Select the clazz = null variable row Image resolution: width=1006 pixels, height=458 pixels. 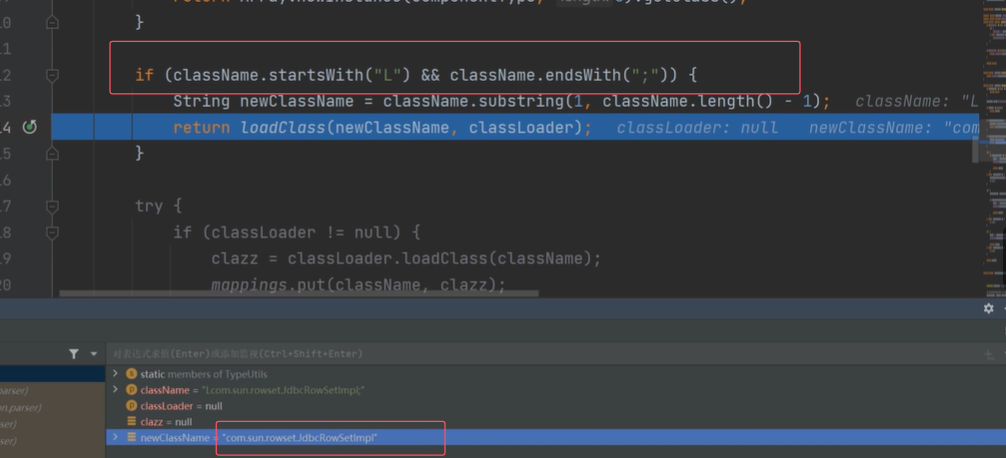(x=168, y=422)
